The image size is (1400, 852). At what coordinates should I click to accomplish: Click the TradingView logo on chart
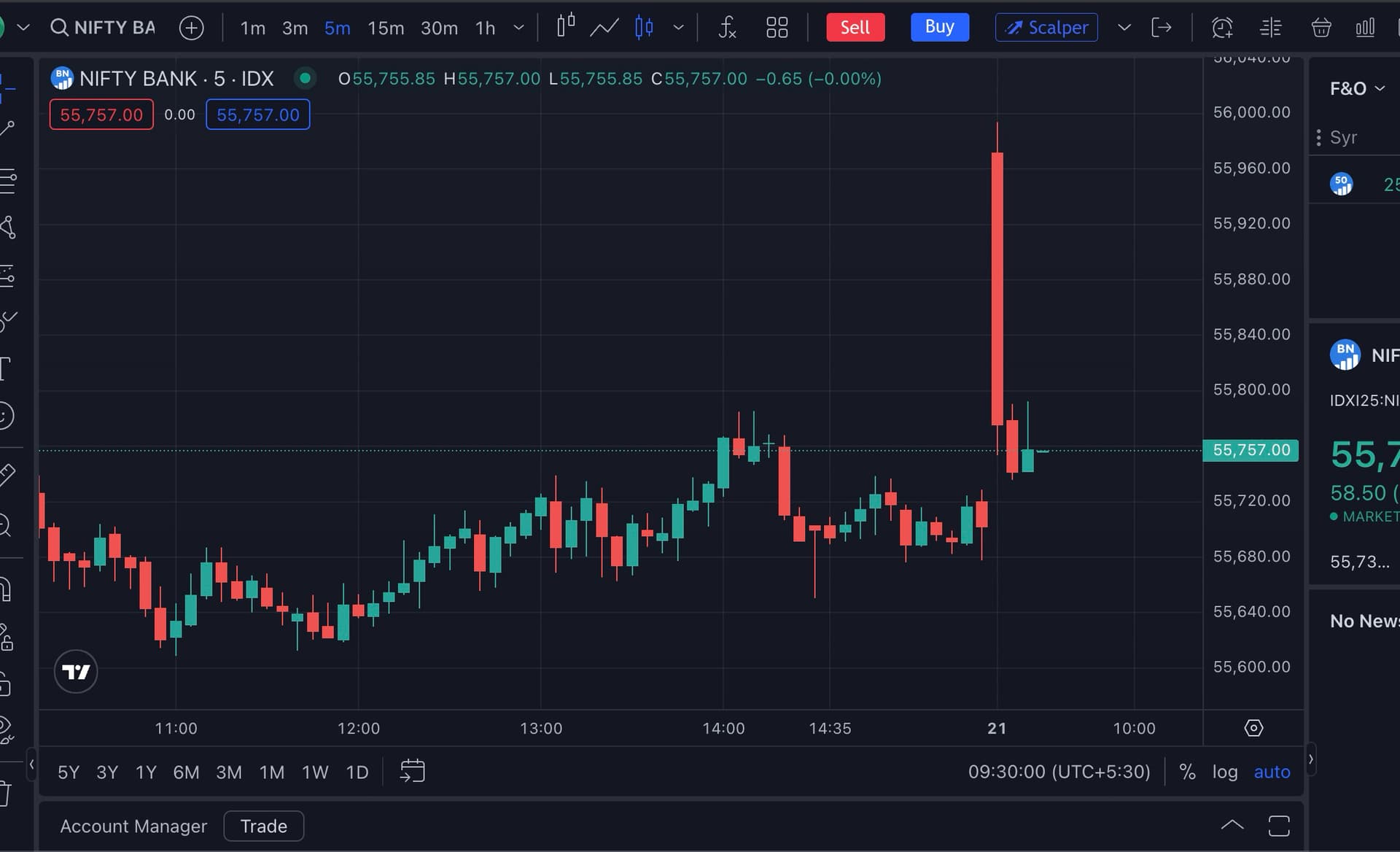(x=76, y=671)
